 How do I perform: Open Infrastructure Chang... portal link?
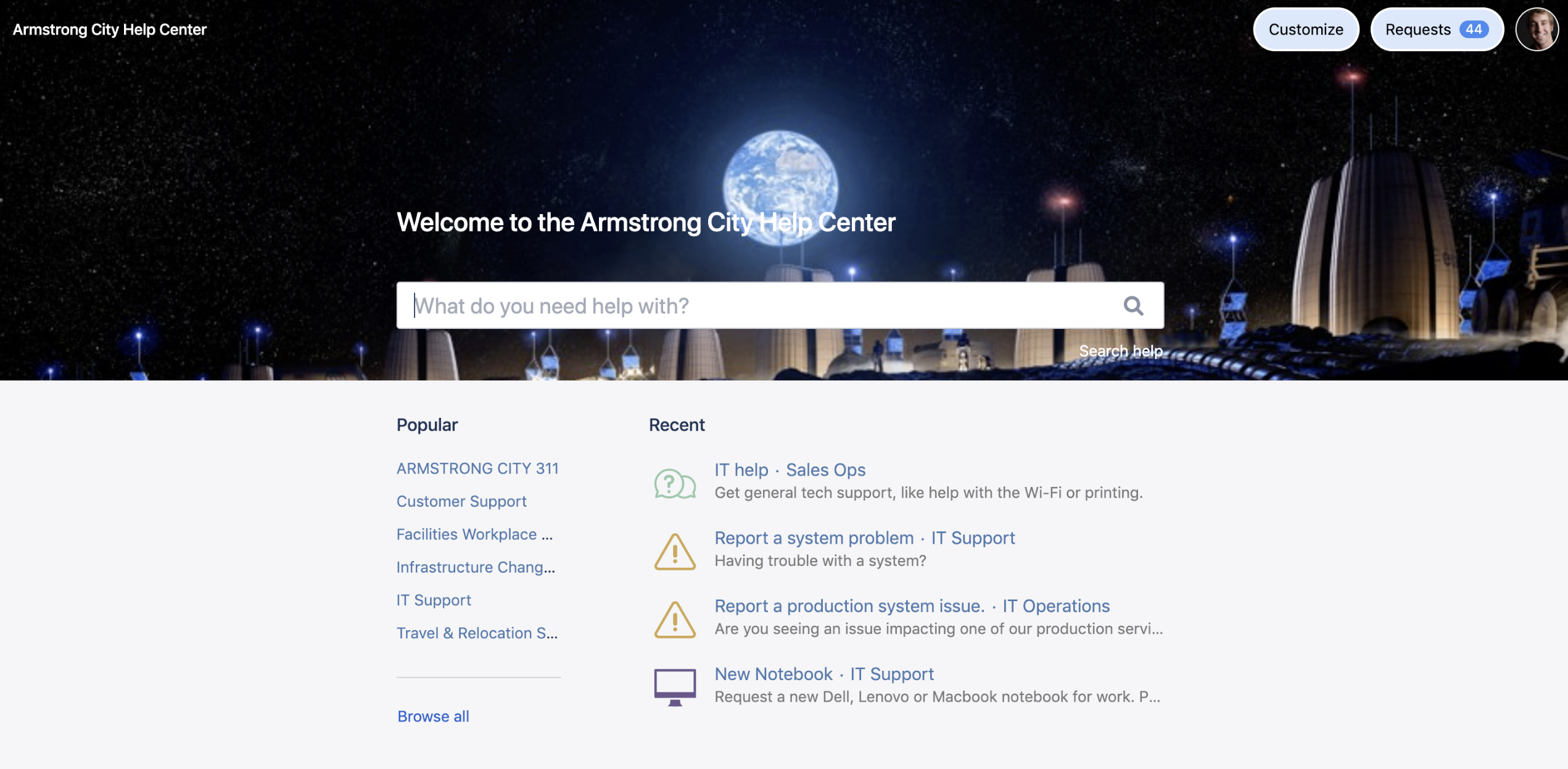476,567
